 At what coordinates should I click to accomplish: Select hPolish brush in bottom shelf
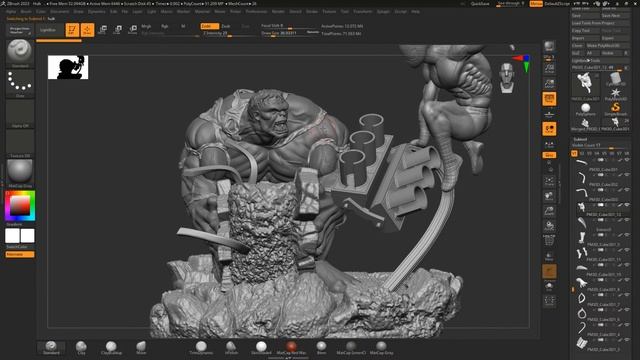[231, 348]
